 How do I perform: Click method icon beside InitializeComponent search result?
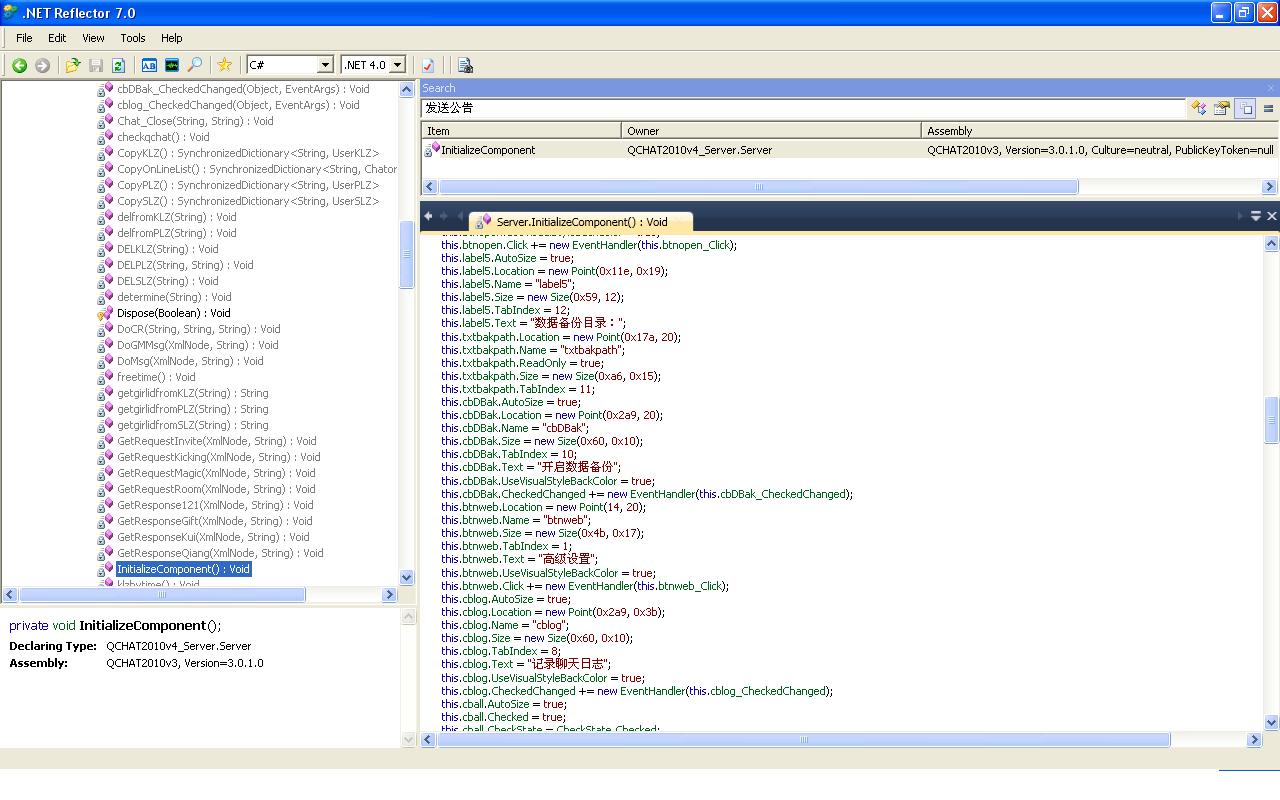432,150
